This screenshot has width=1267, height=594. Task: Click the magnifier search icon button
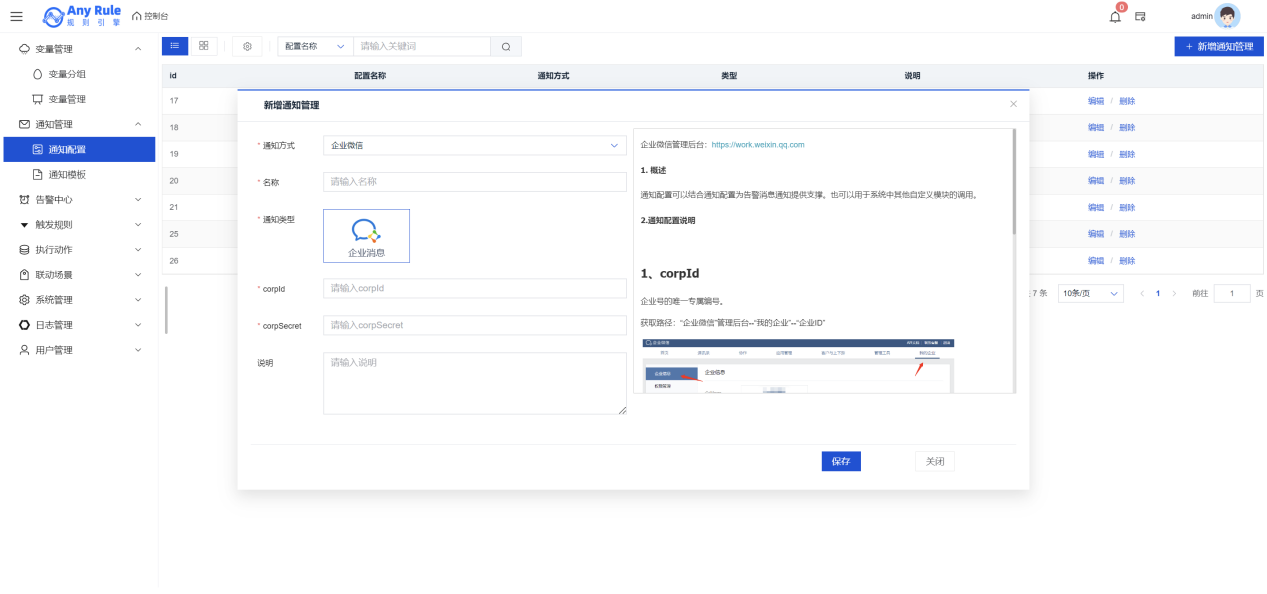tap(506, 46)
